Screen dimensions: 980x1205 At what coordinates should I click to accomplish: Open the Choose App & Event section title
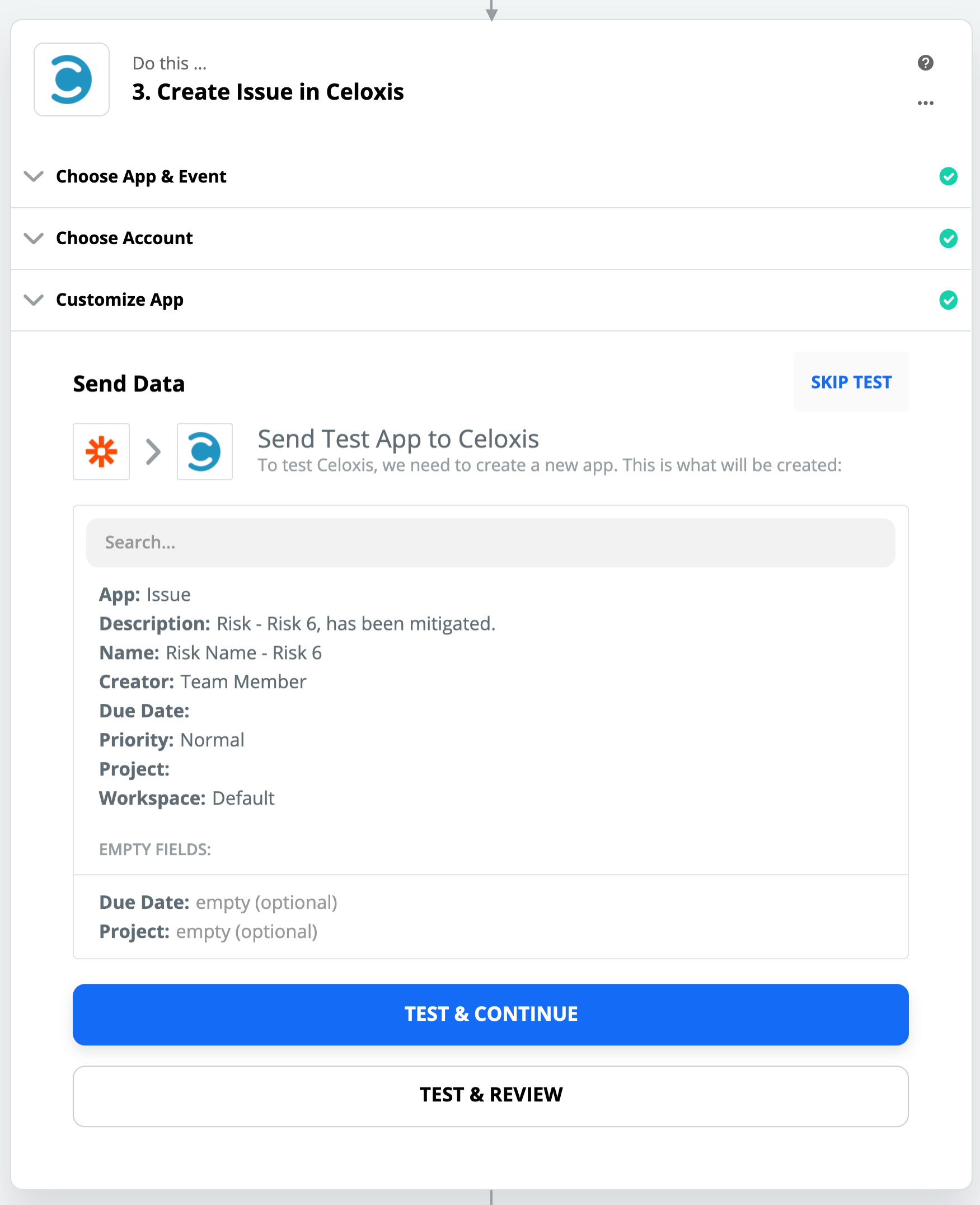[141, 177]
